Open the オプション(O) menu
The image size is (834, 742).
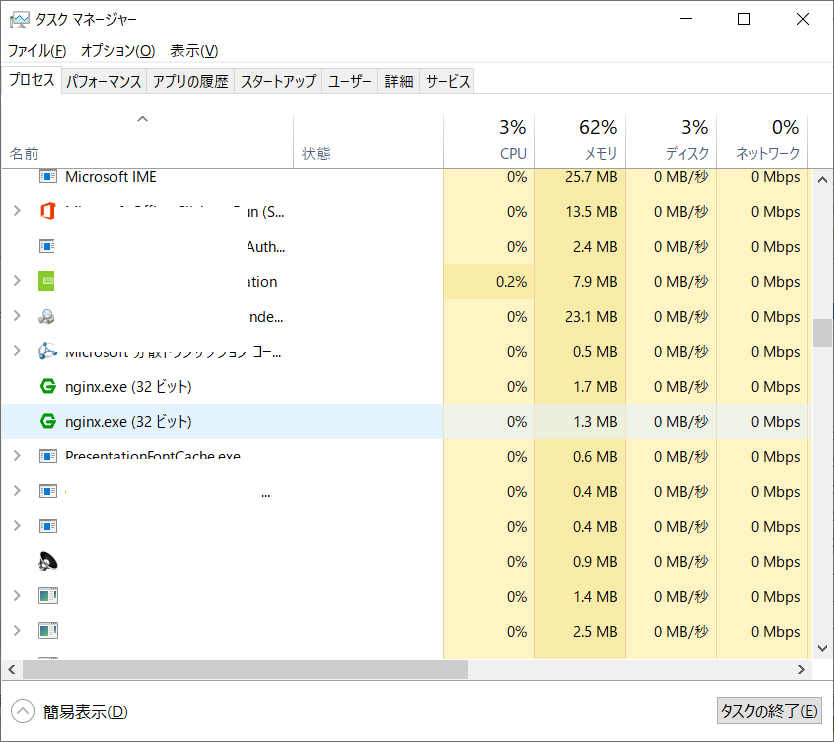click(118, 51)
